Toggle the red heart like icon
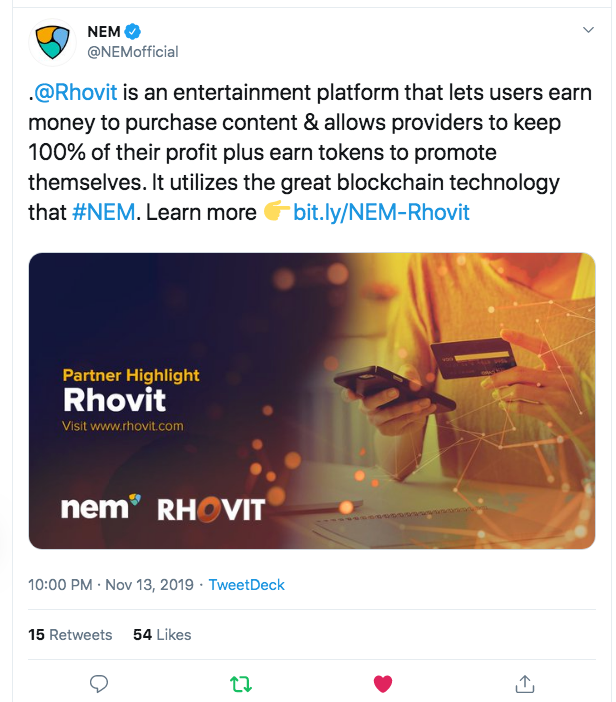Screen dimensions: 616x702 pos(383,684)
